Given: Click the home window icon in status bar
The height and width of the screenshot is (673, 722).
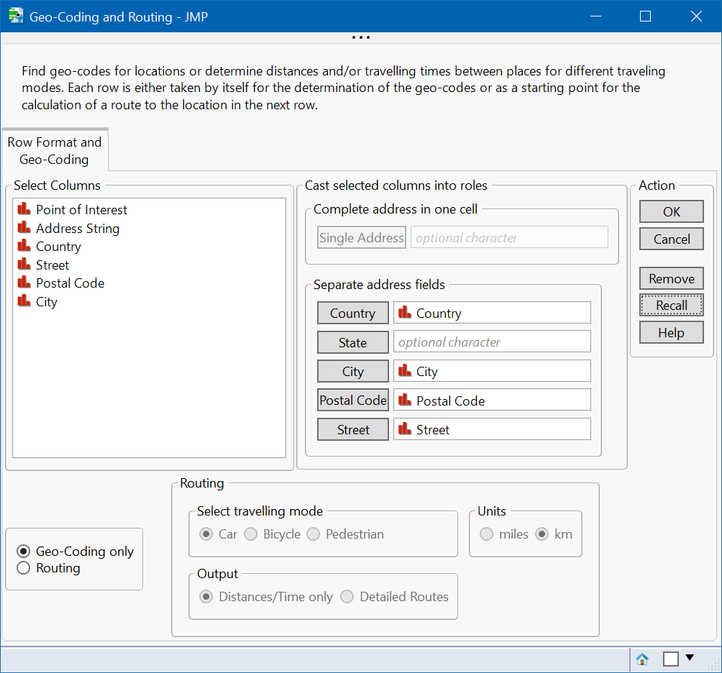Looking at the screenshot, I should pos(642,659).
